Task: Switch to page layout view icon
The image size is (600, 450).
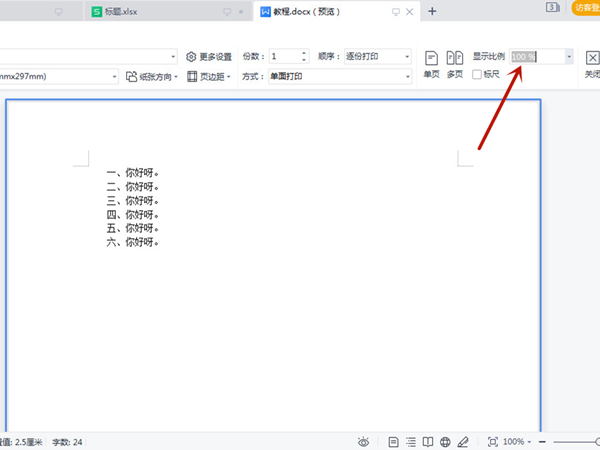Action: [394, 441]
